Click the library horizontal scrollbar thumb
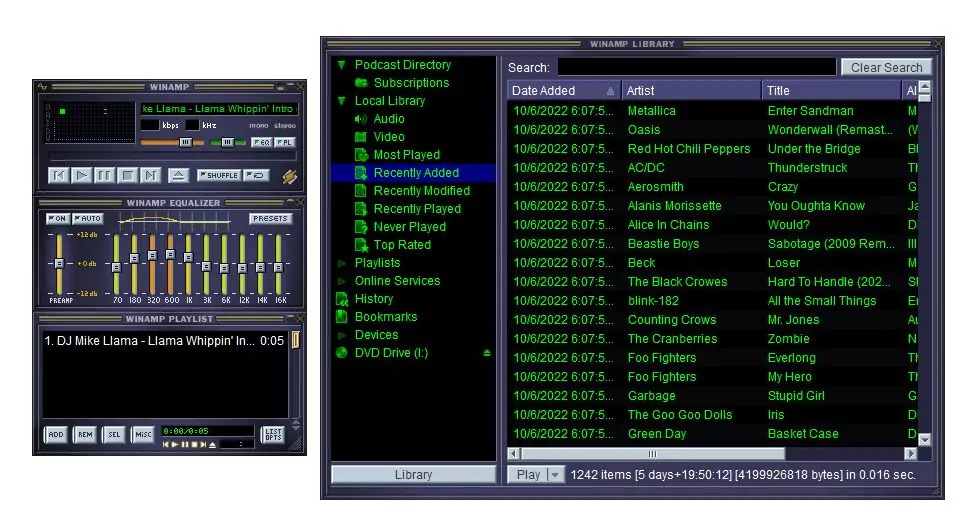This screenshot has width=958, height=514. [653, 454]
